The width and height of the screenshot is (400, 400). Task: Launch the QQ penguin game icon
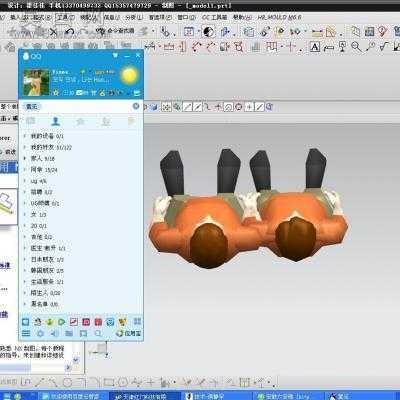pos(38,322)
